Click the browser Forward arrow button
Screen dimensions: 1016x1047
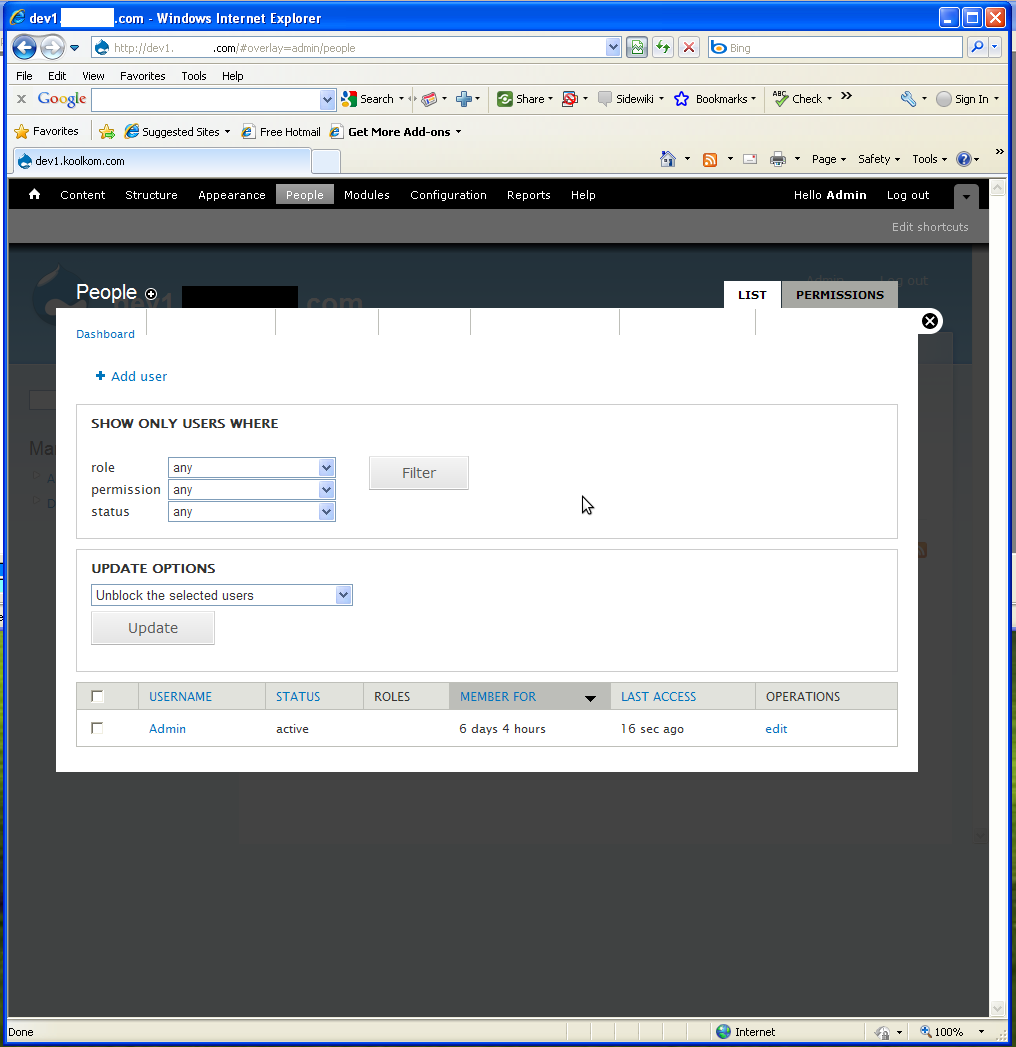pos(52,47)
